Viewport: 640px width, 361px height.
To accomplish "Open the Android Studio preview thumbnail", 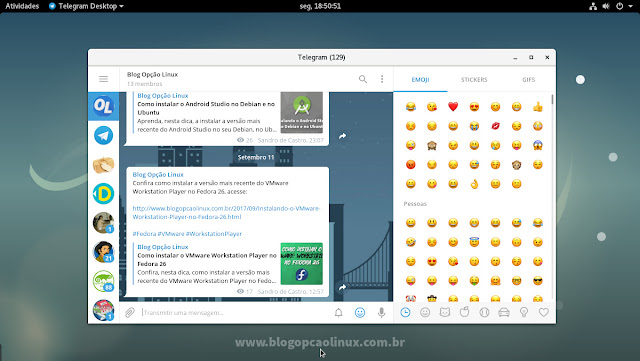I will tap(302, 112).
